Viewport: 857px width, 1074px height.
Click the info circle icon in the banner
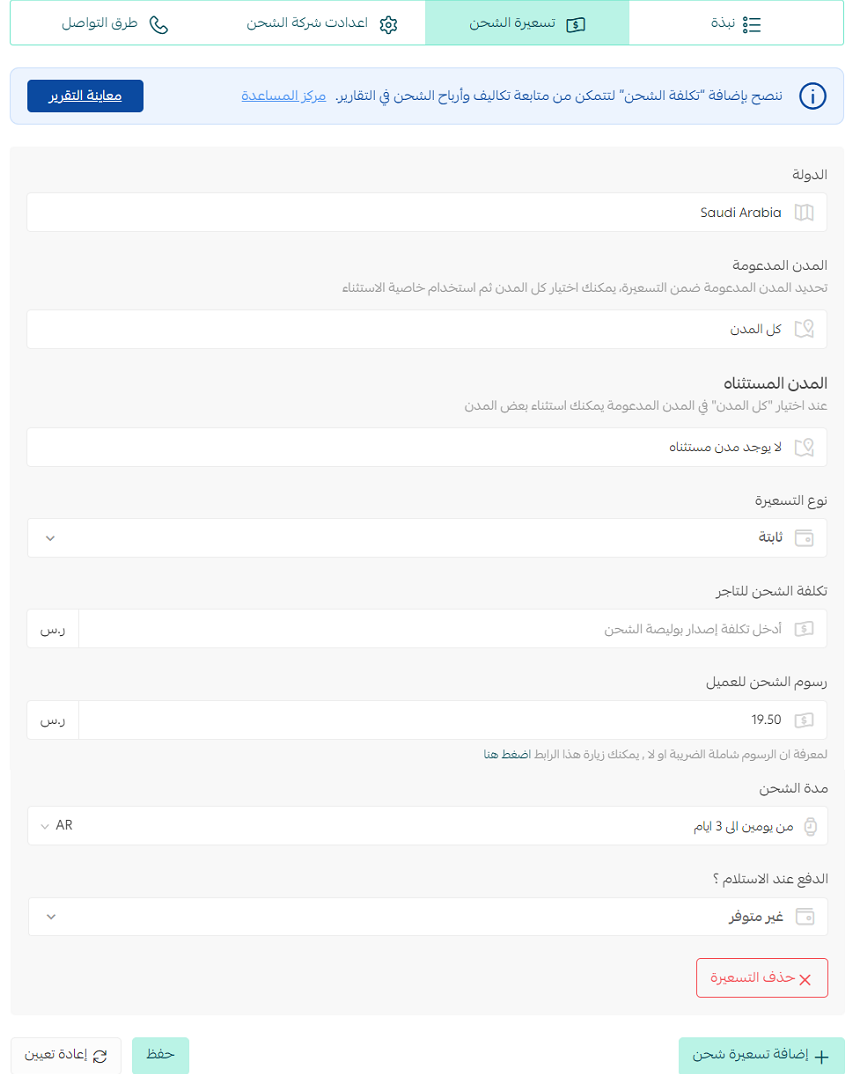pyautogui.click(x=812, y=96)
